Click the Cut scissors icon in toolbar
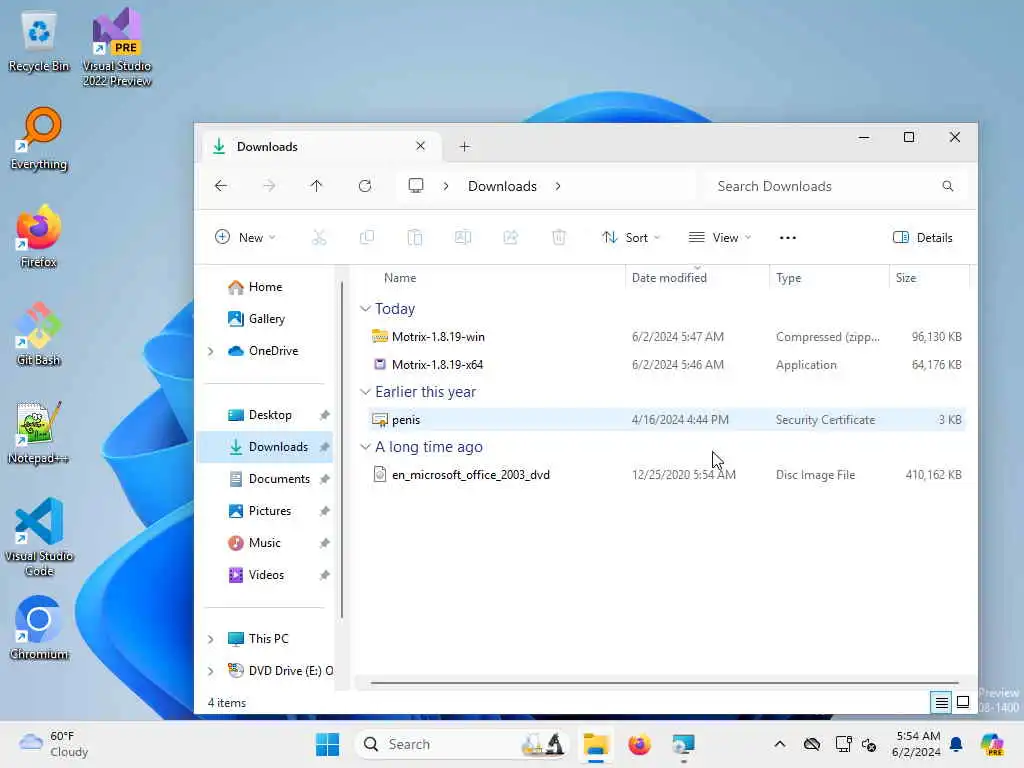The height and width of the screenshot is (768, 1024). pos(319,238)
